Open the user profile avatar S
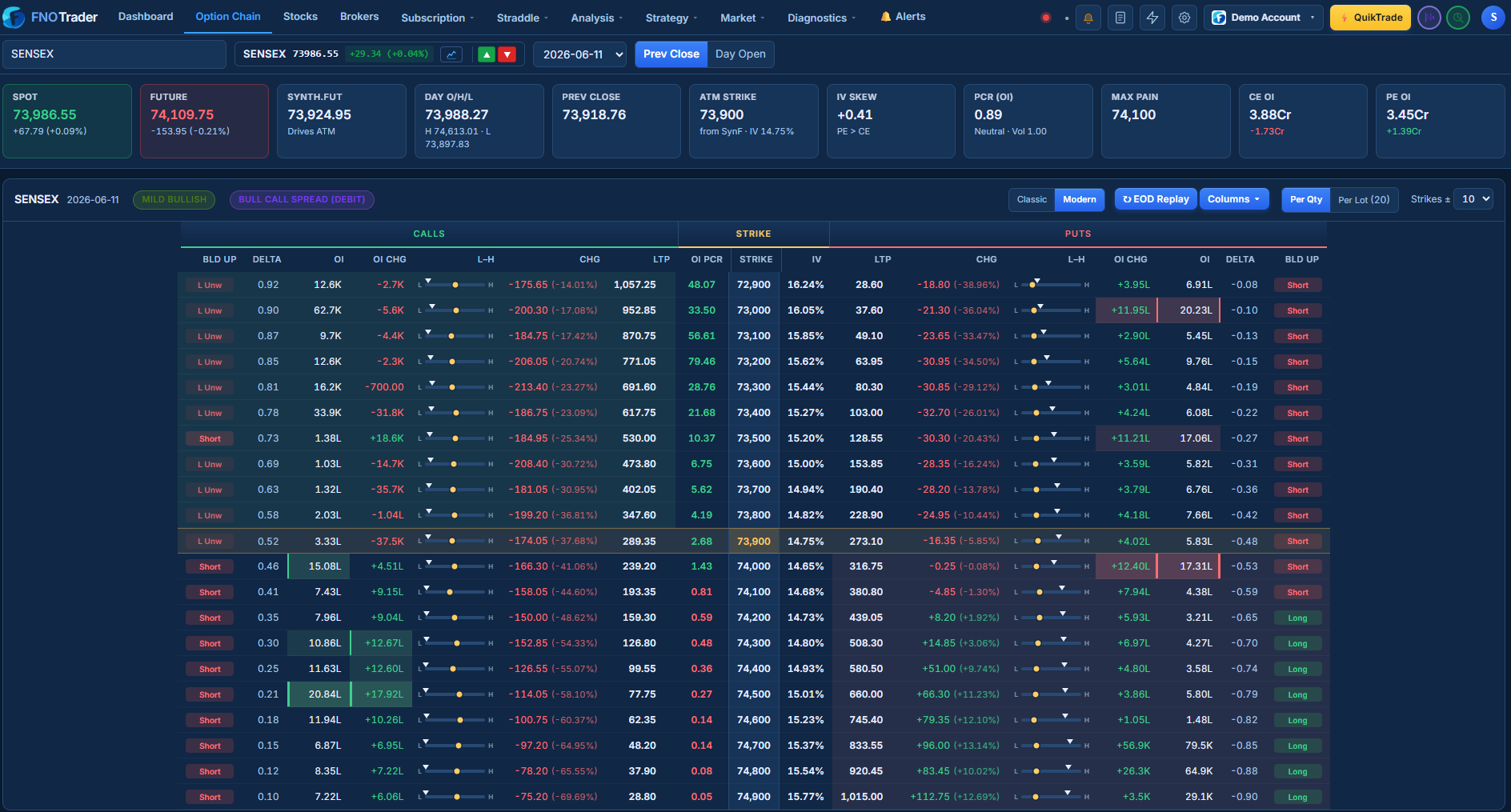 (1493, 18)
